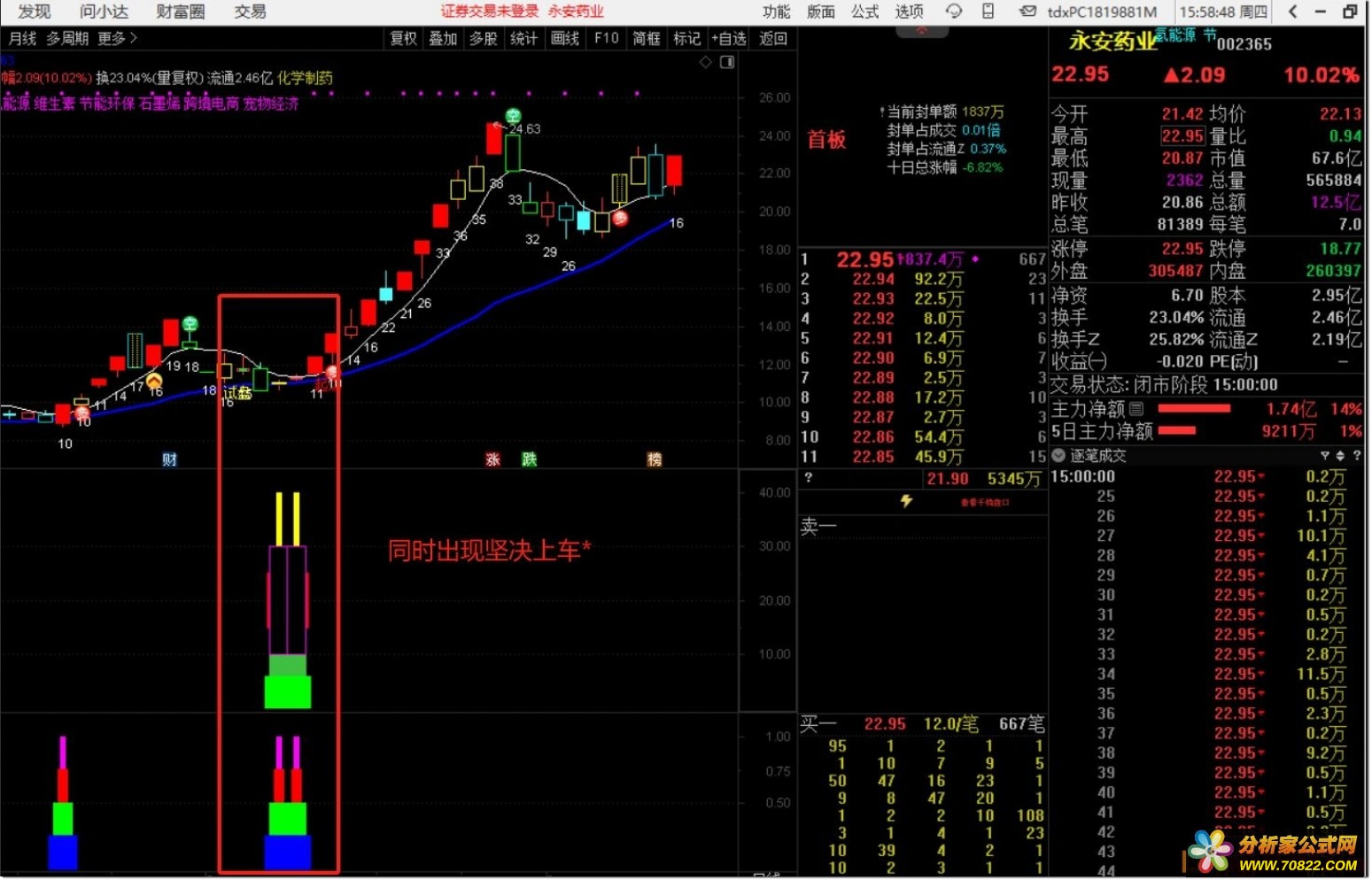
Task: Click the 交易状态 闭市阶段 status line
Action: [1164, 385]
